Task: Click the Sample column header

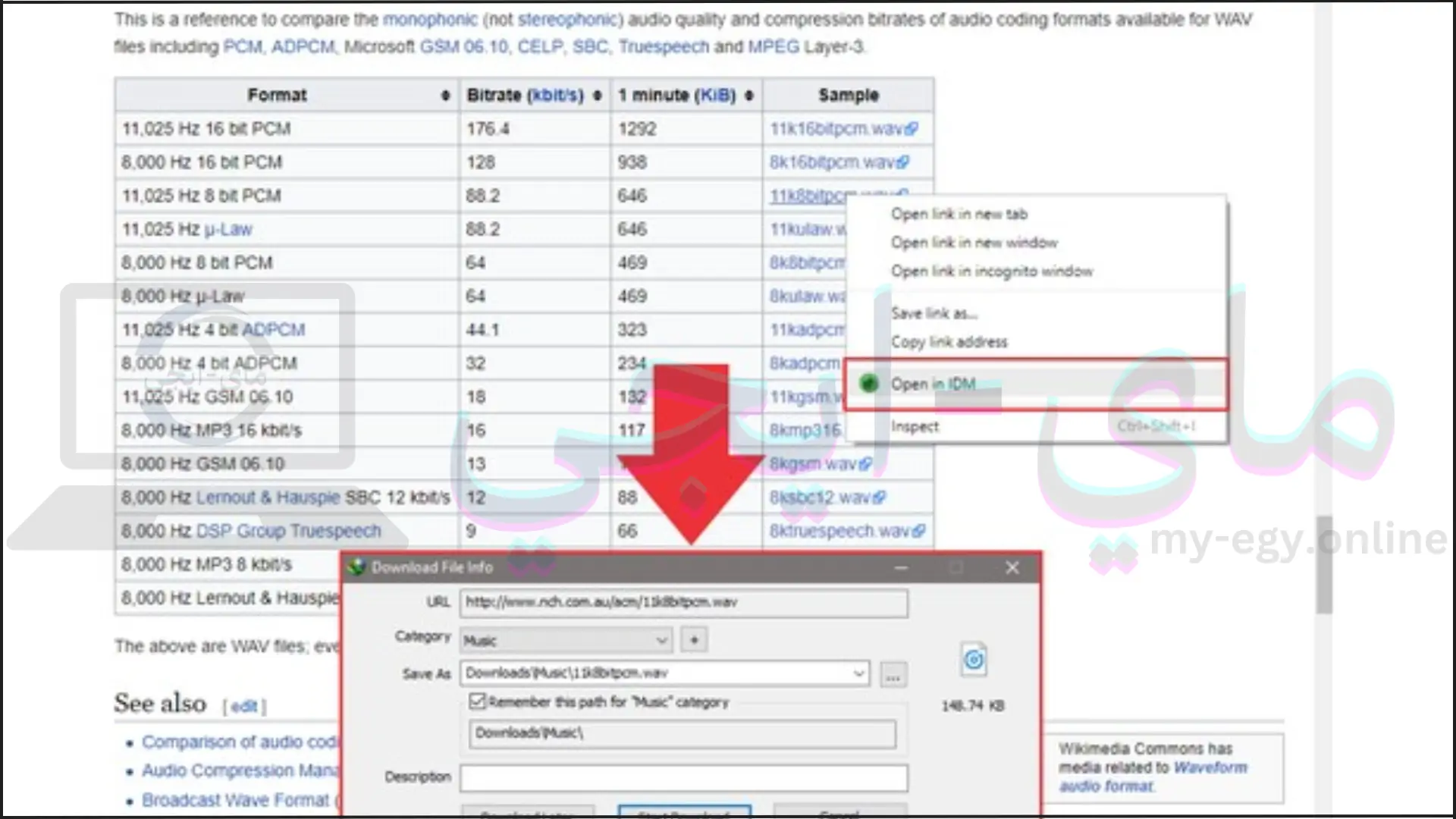Action: [x=848, y=96]
